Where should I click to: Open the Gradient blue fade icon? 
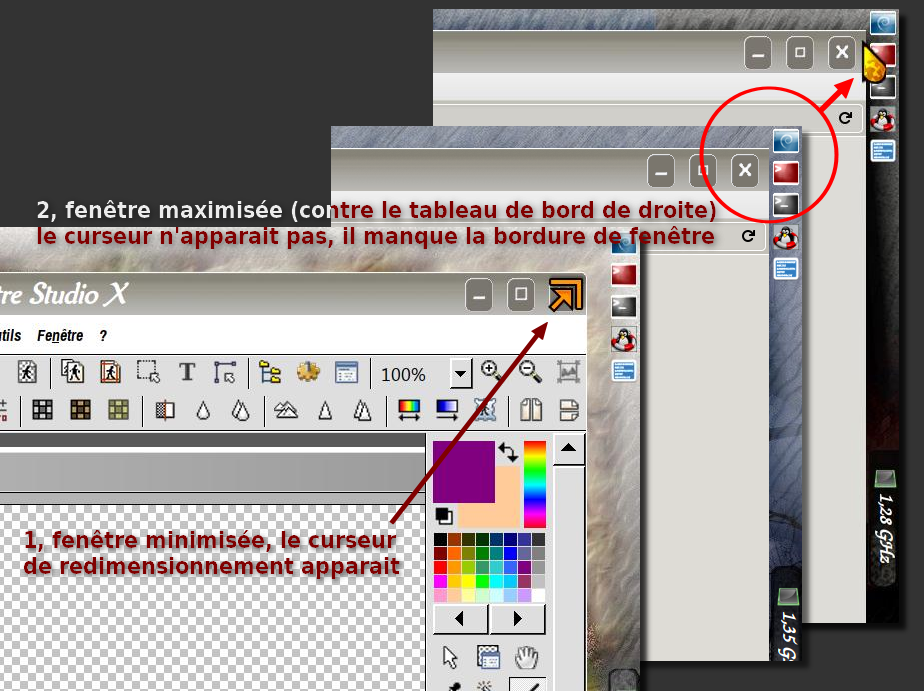point(447,410)
